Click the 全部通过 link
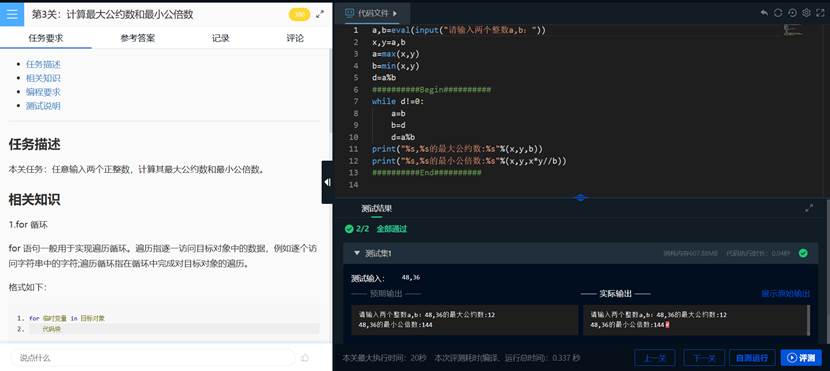The width and height of the screenshot is (830, 371). point(392,229)
